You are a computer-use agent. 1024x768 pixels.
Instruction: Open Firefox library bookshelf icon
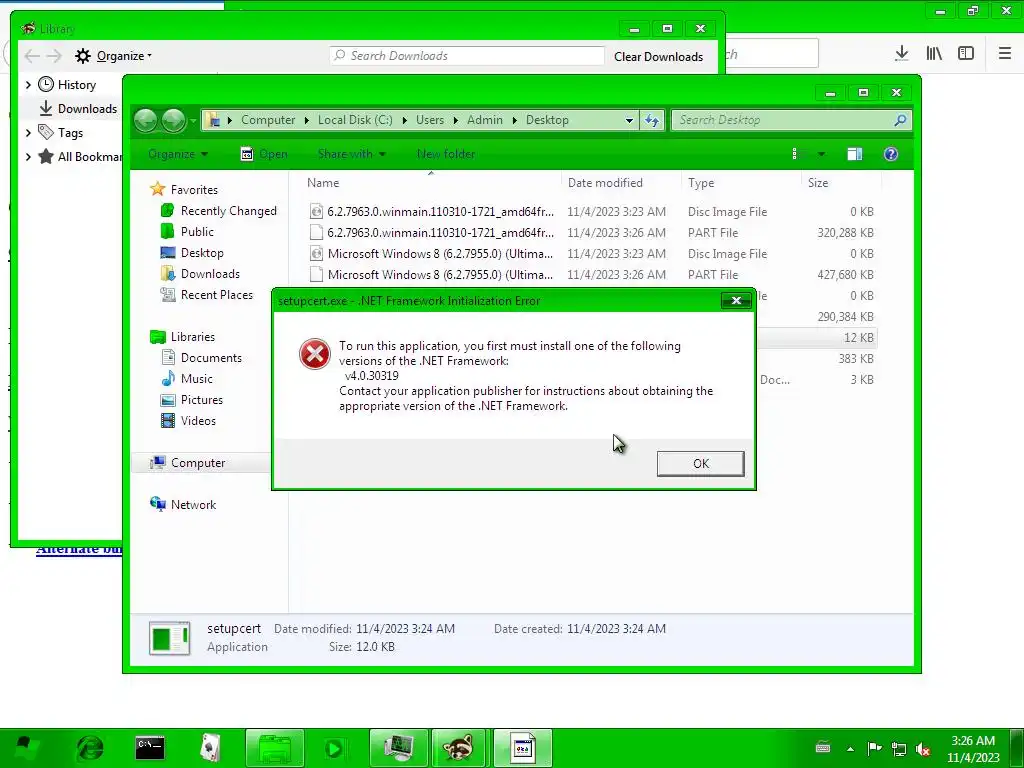[x=934, y=54]
